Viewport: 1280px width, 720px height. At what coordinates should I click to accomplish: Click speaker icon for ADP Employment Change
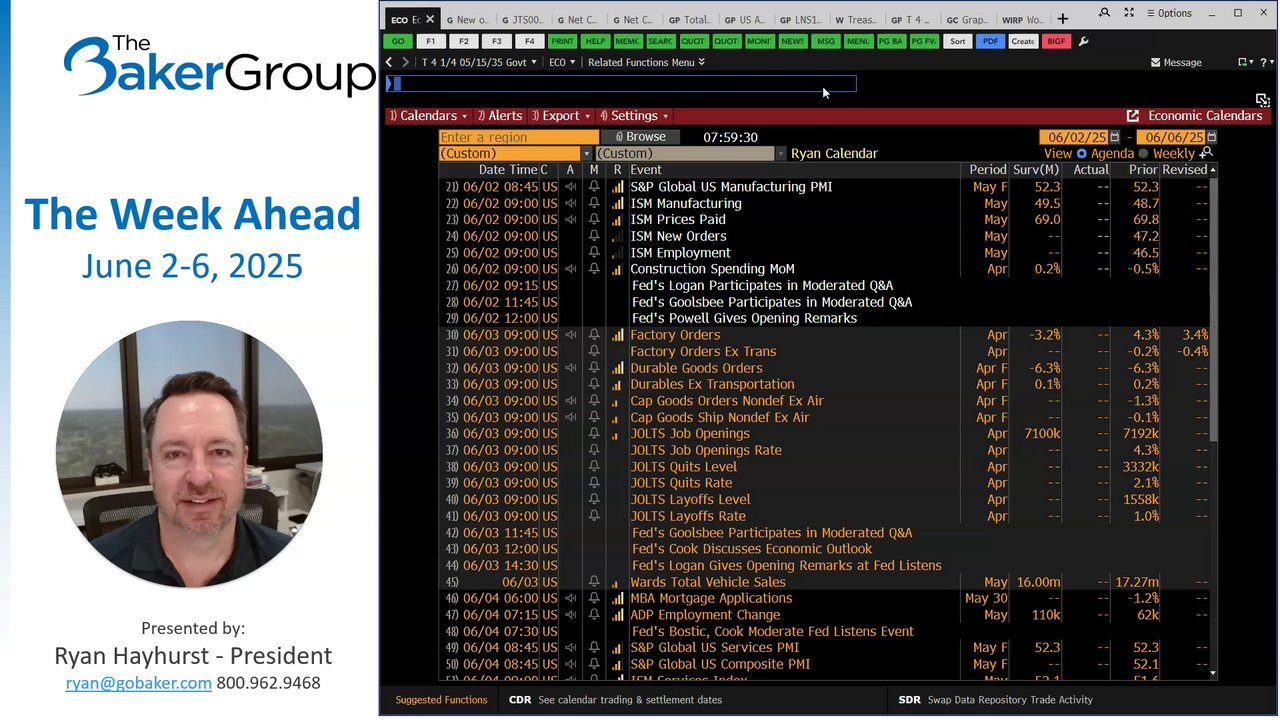570,615
